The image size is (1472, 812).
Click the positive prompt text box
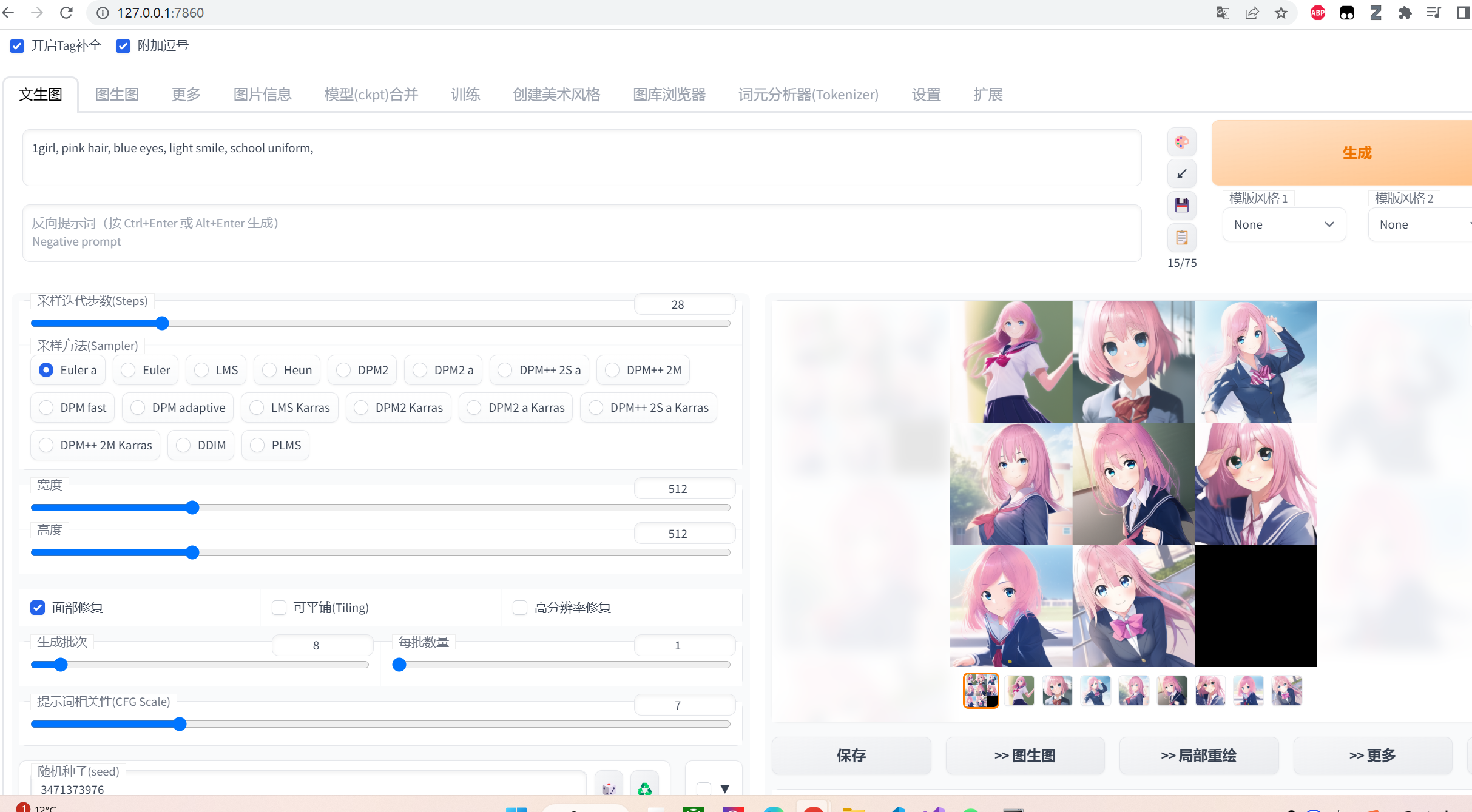click(582, 158)
